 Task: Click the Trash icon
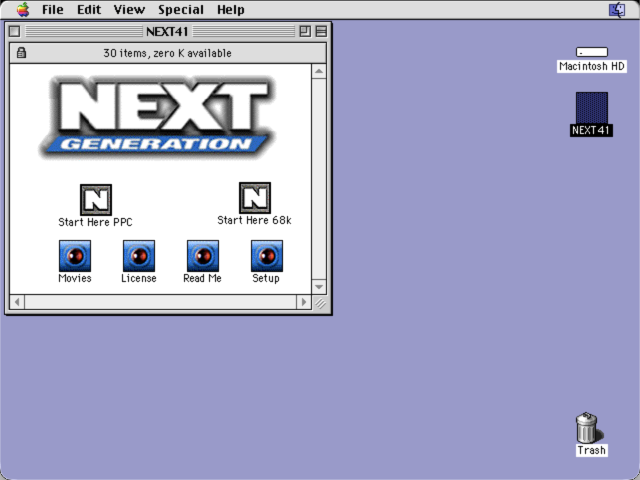click(587, 427)
